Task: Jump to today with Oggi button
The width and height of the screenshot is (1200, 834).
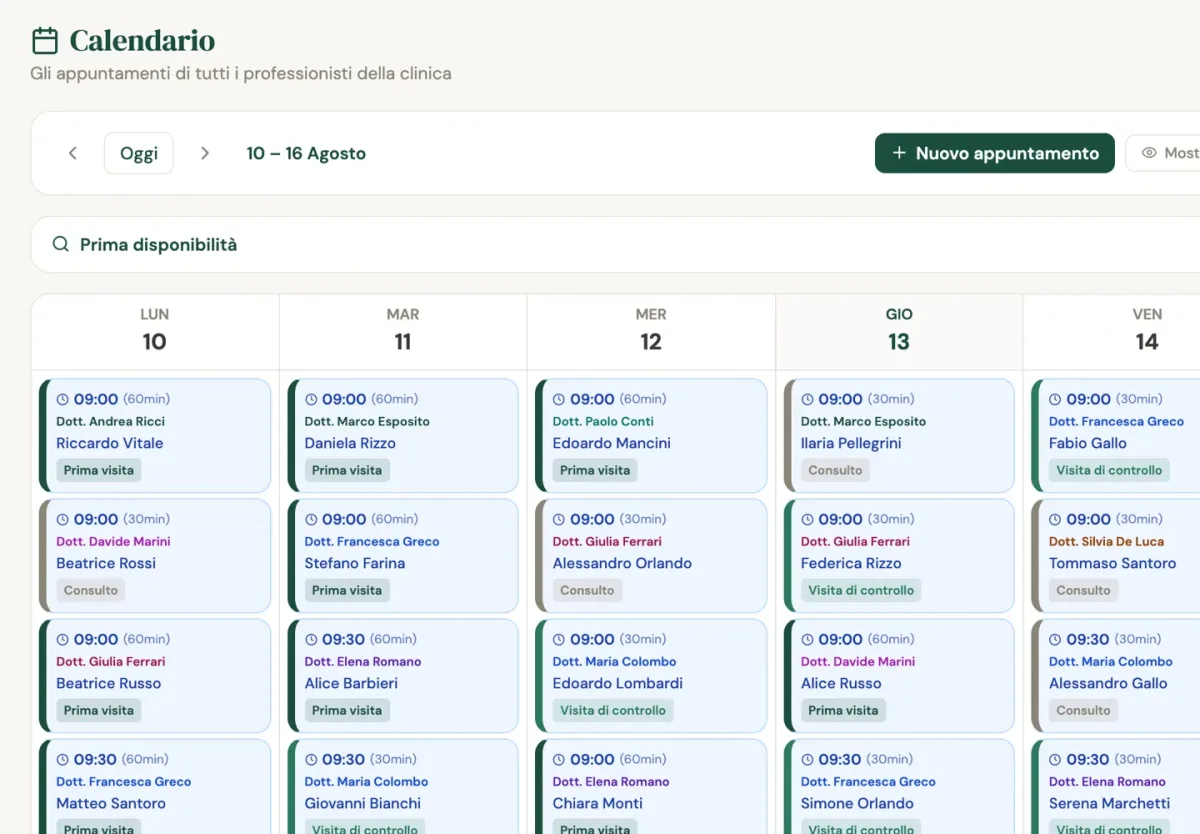Action: (139, 153)
